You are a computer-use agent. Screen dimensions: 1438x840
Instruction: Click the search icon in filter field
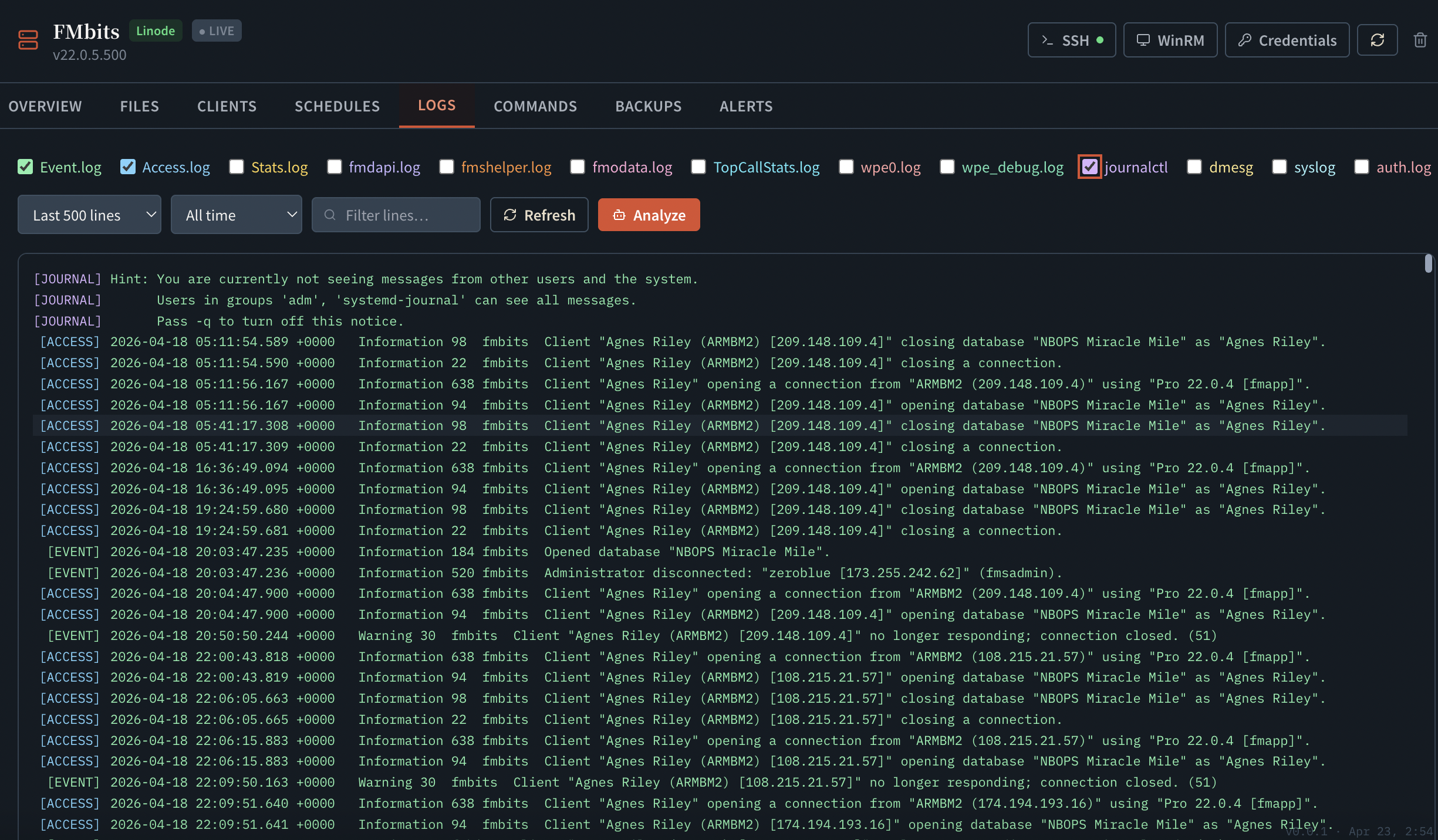(x=330, y=215)
